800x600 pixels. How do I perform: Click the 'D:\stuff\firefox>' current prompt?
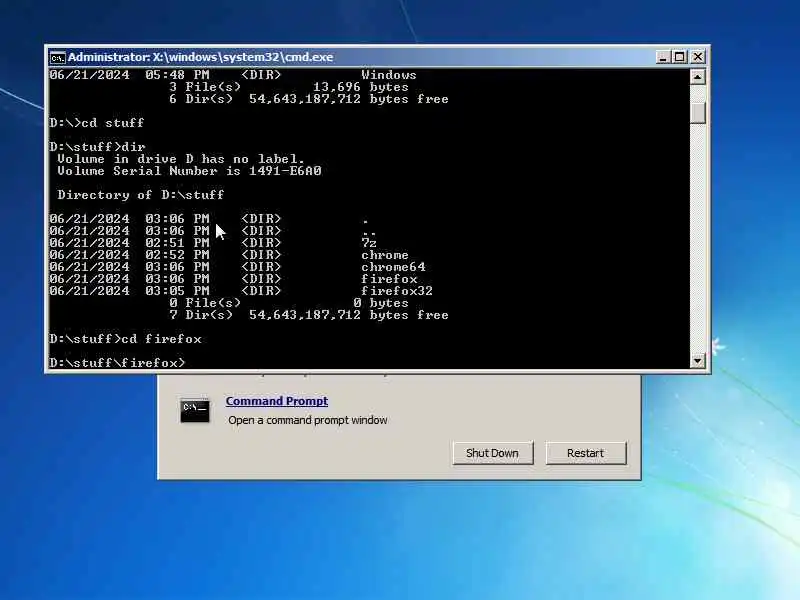click(117, 363)
